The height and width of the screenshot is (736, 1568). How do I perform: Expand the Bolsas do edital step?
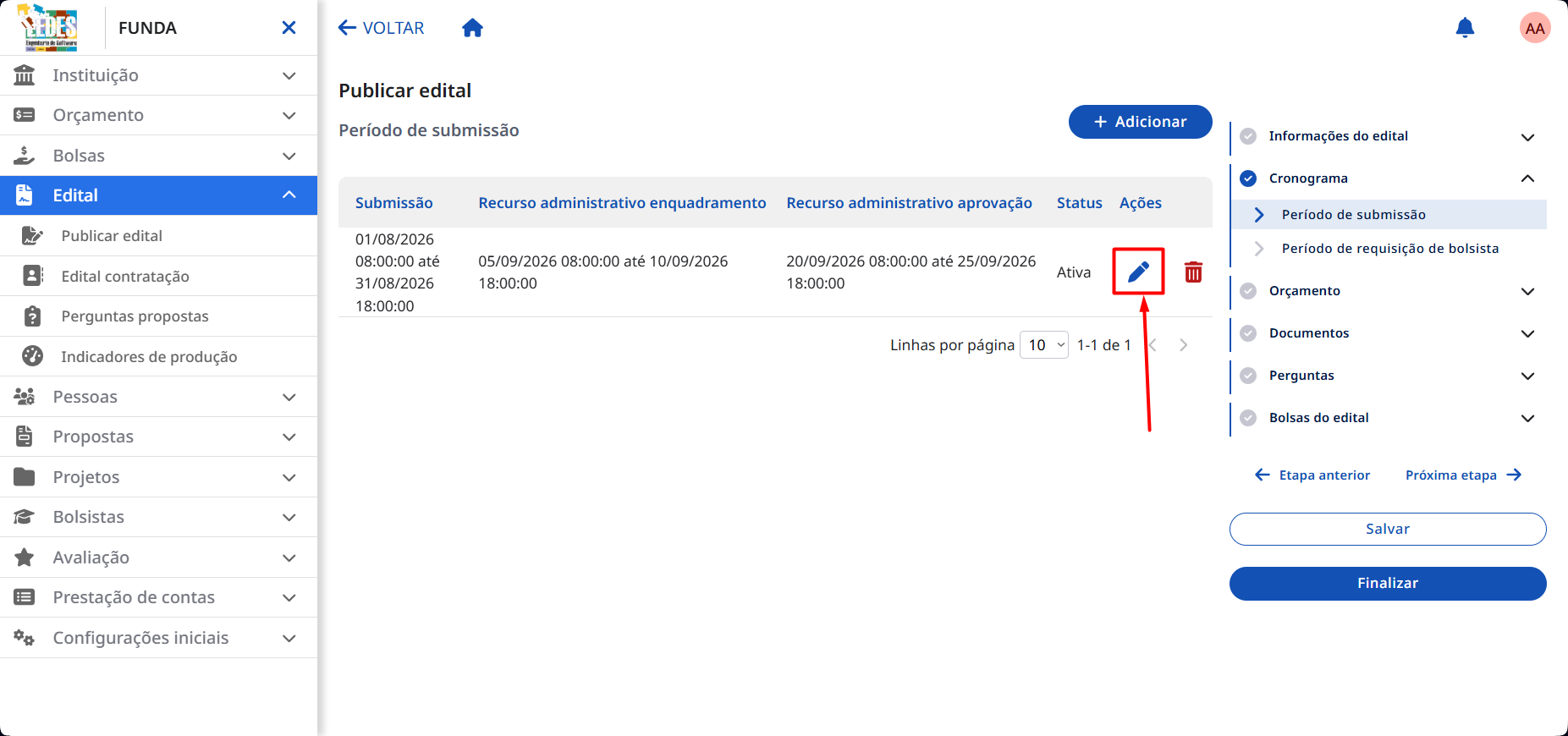click(1527, 418)
